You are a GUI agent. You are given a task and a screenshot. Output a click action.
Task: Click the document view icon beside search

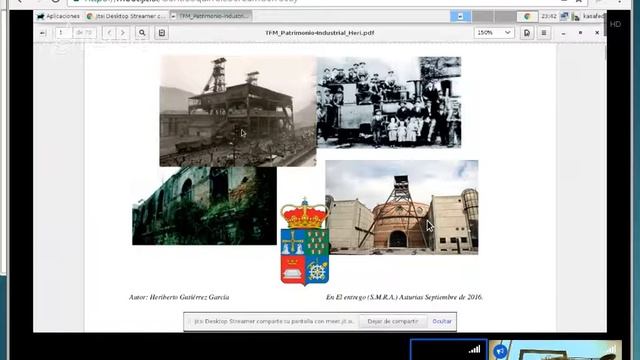click(x=162, y=33)
